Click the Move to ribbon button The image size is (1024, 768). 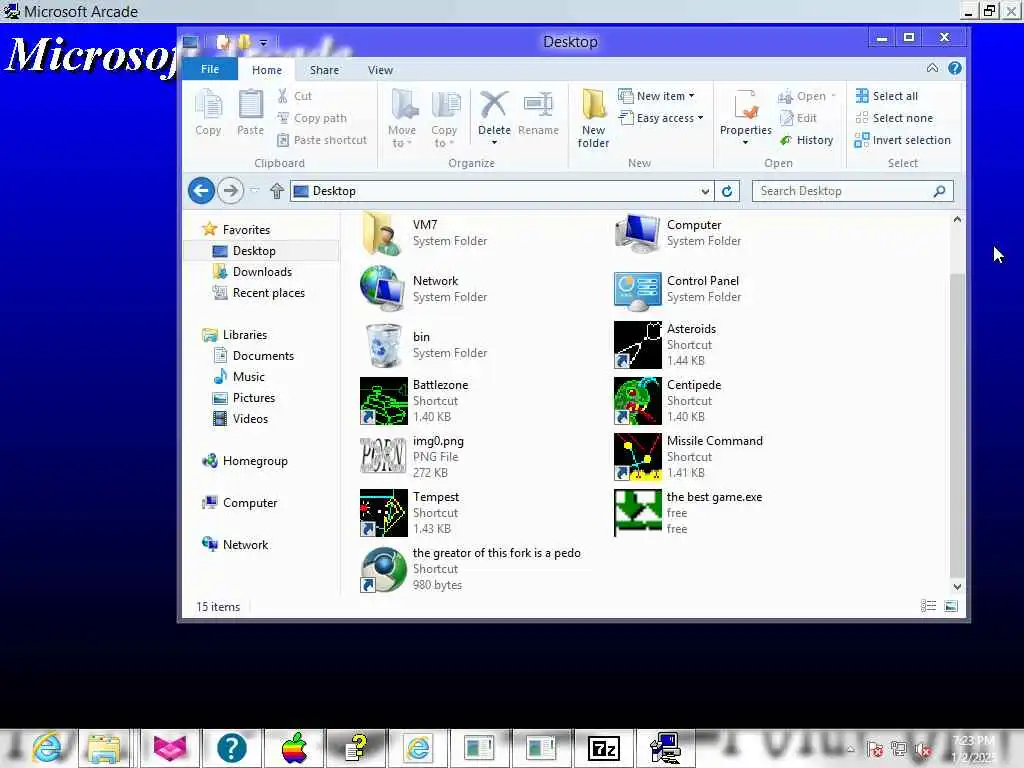tap(402, 118)
